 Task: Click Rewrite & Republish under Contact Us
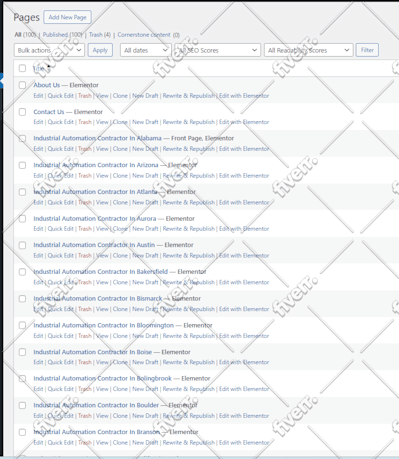(189, 122)
